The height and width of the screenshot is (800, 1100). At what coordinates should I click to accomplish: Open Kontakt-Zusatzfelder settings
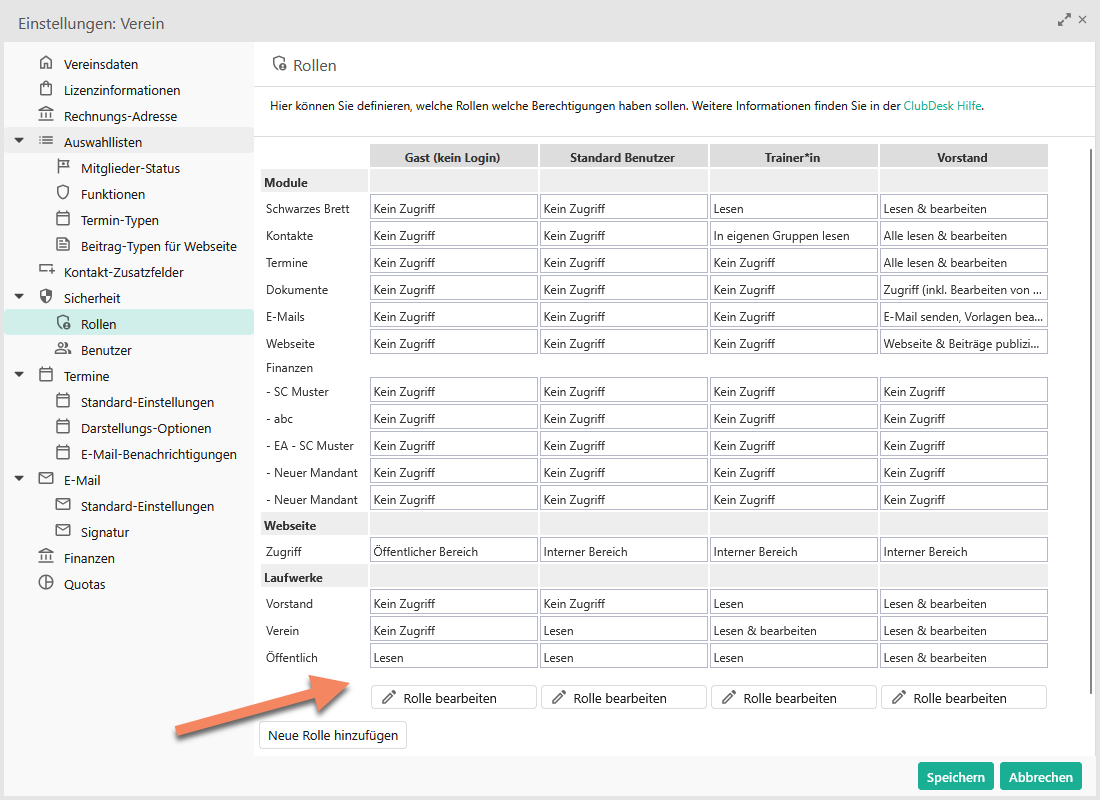[x=123, y=272]
